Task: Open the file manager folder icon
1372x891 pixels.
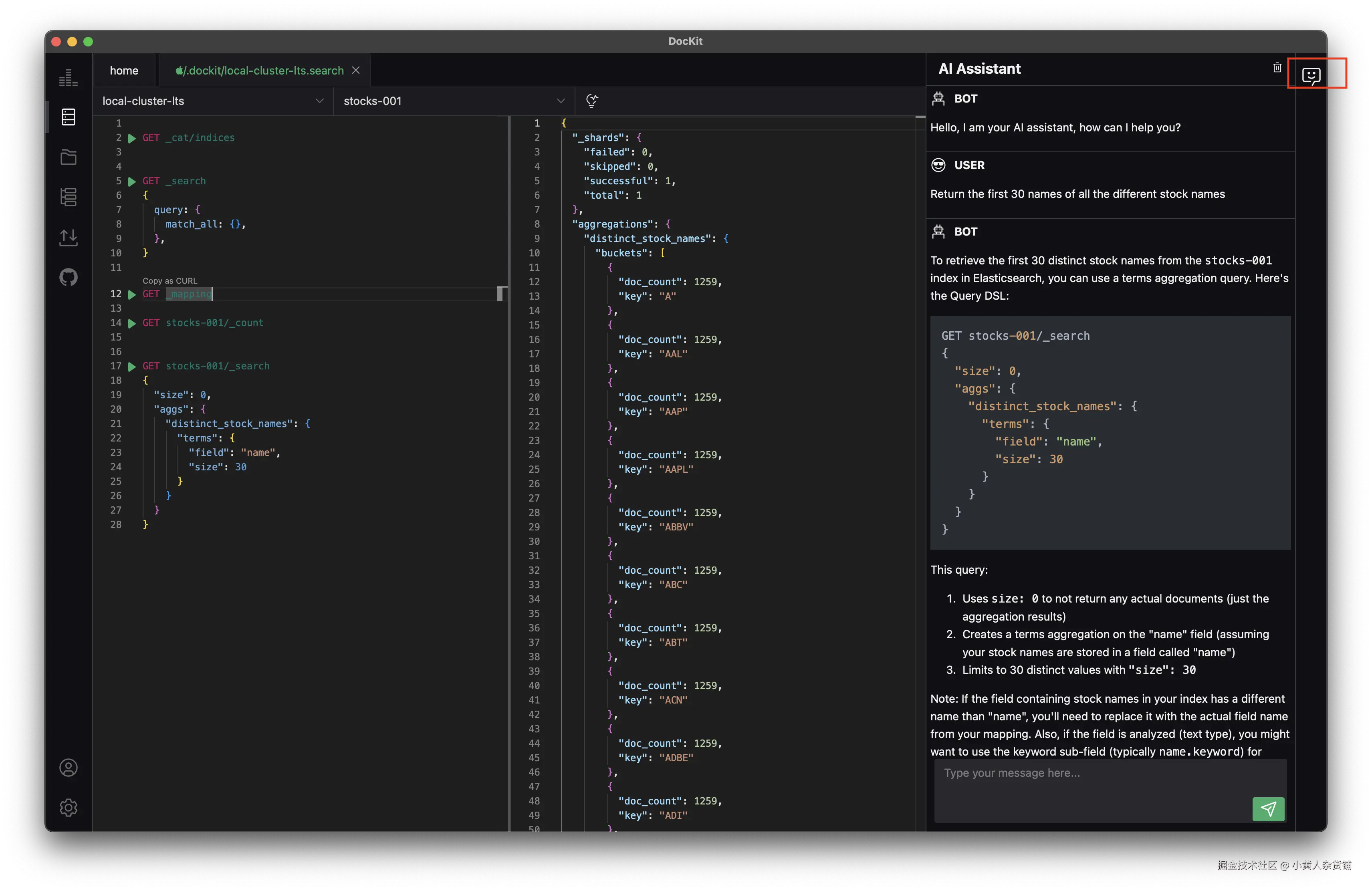Action: [68, 157]
